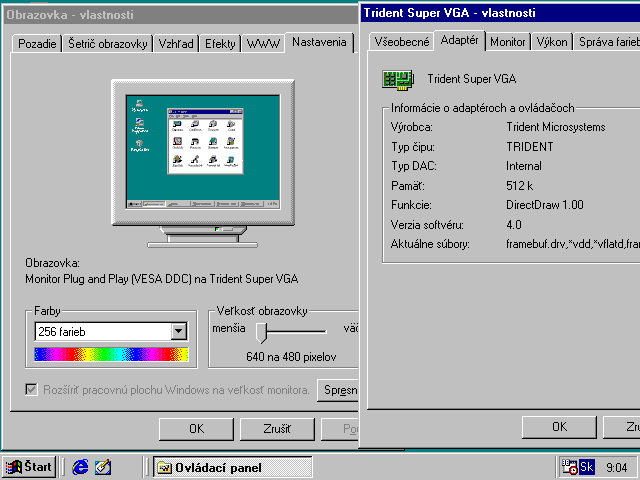Switch to the Všeobecné tab in Trident dialog
Viewport: 640px width, 480px height.
click(x=402, y=42)
